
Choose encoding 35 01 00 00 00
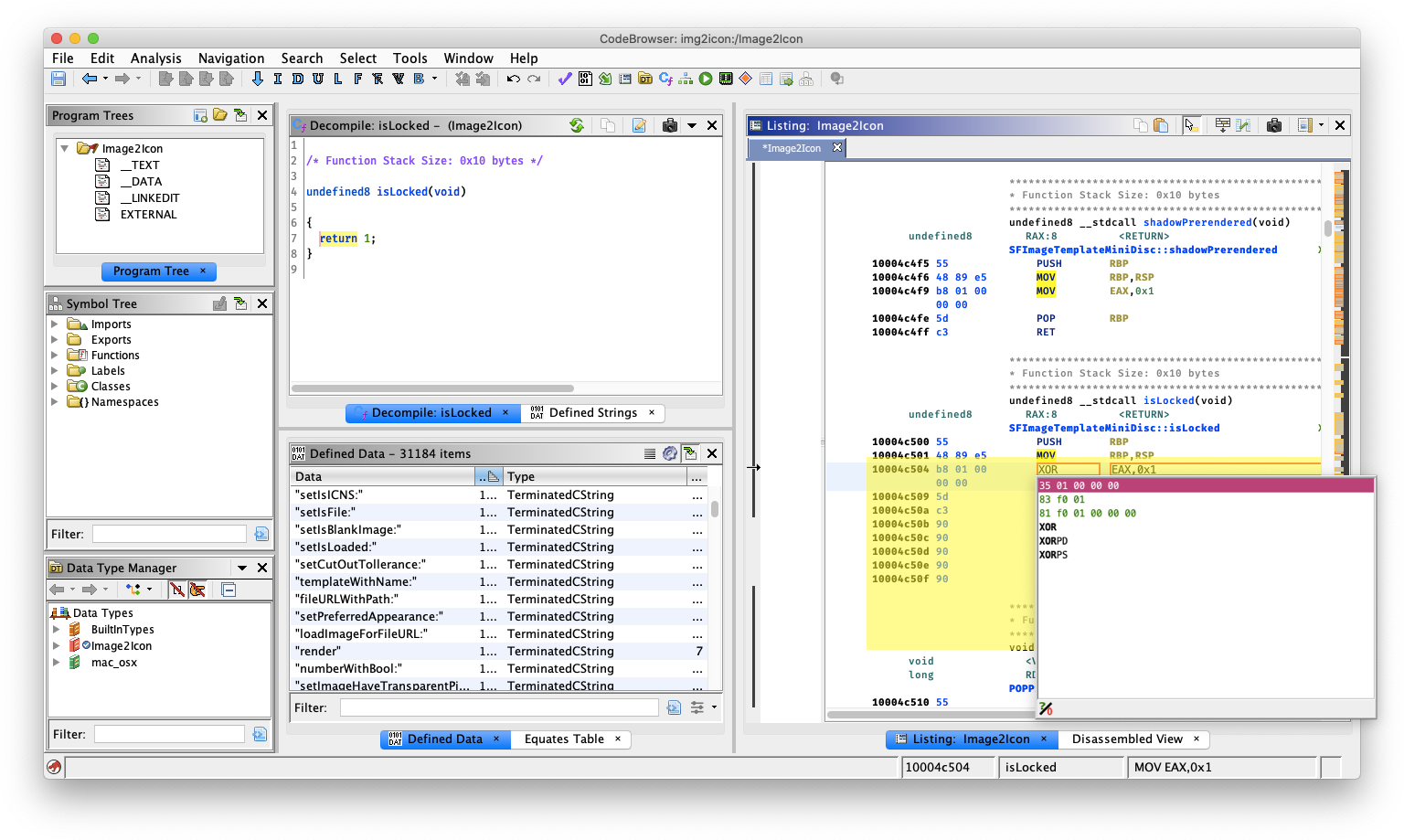(x=1206, y=486)
